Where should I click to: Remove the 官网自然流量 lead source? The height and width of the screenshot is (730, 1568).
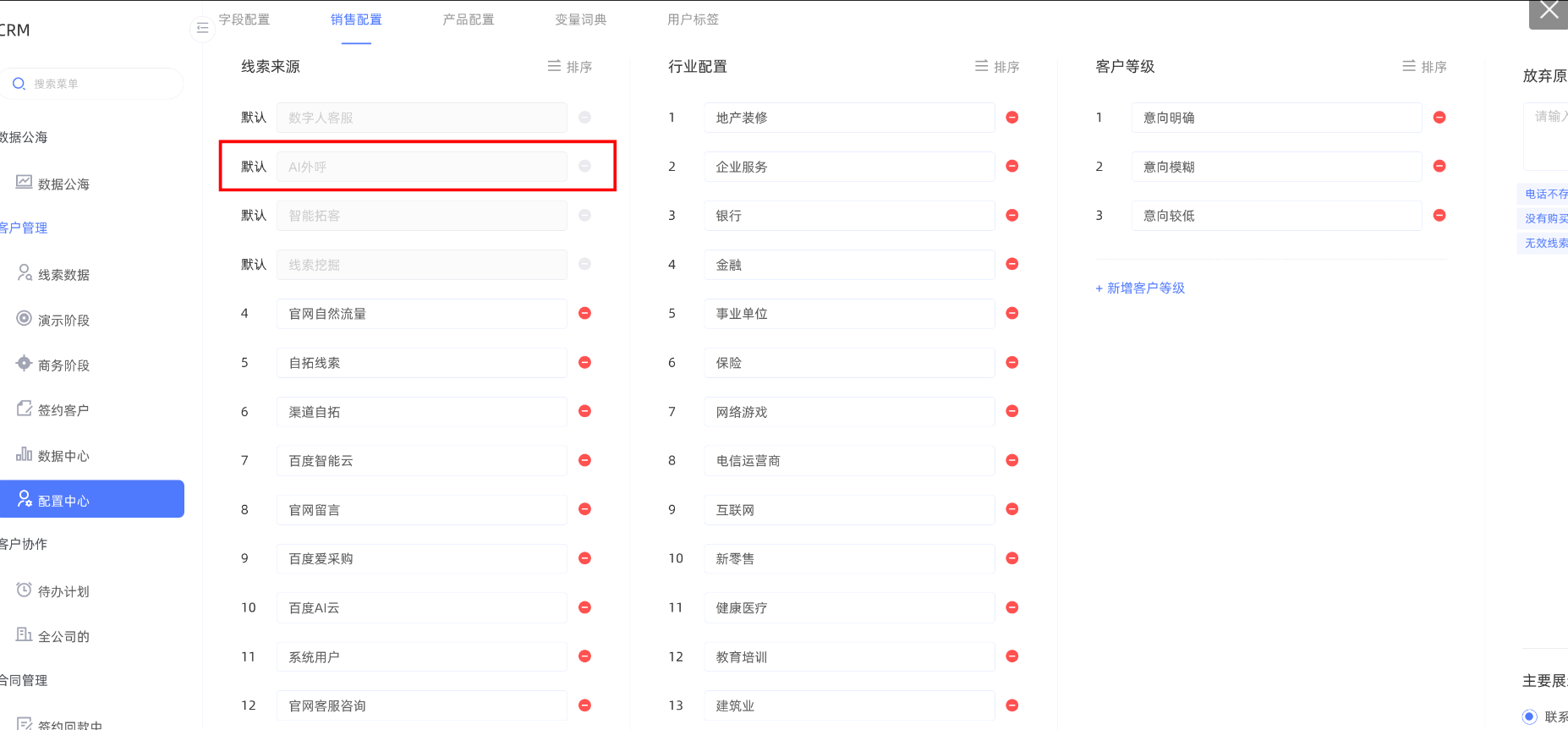[584, 313]
